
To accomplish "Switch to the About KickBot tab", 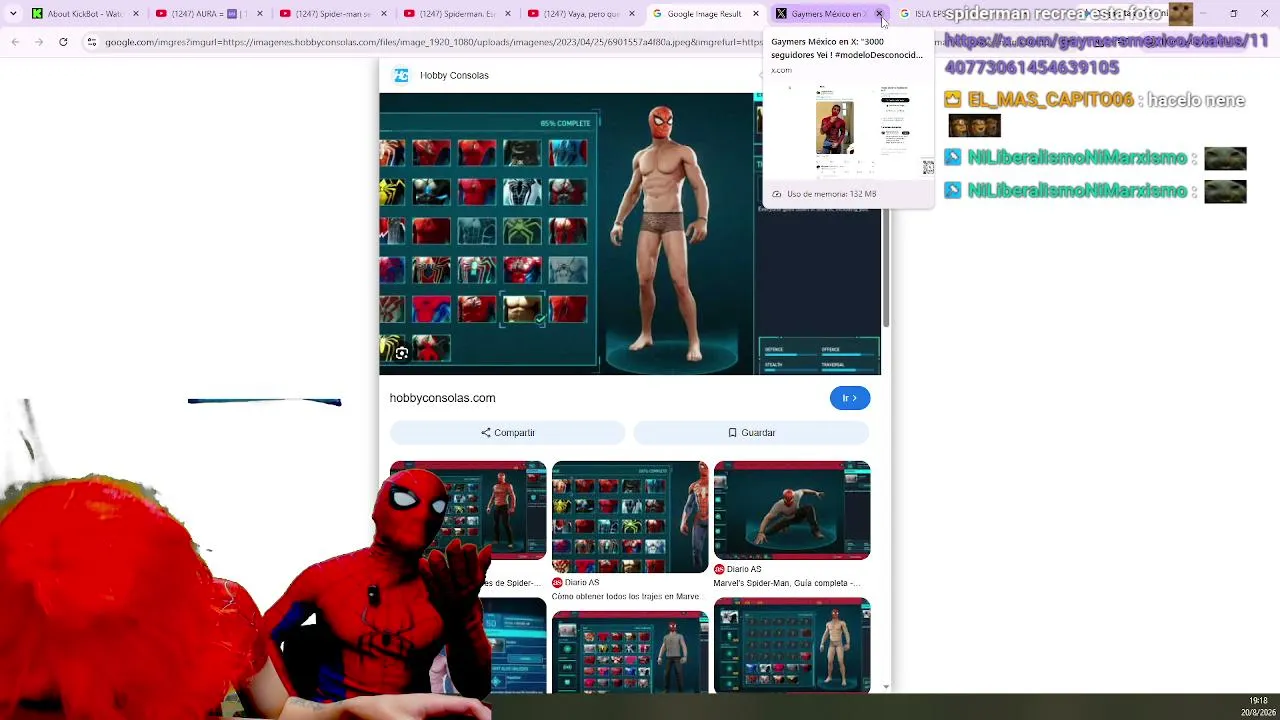I will (x=85, y=14).
